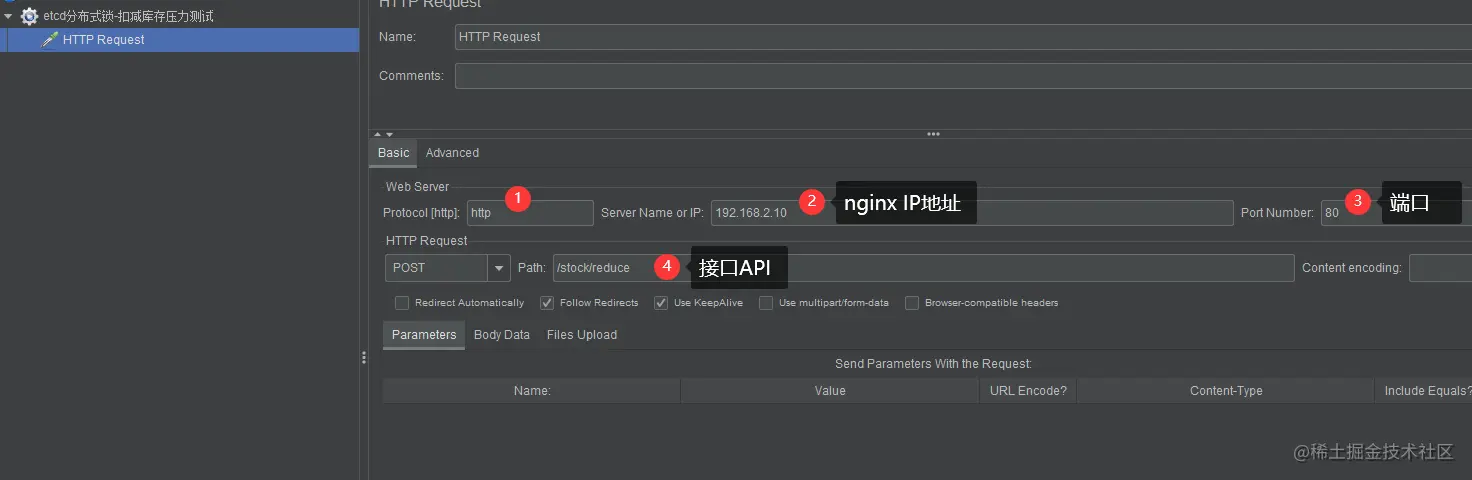Enable Browser-compatible headers checkbox
Screen dimensions: 1472x480
coord(912,303)
